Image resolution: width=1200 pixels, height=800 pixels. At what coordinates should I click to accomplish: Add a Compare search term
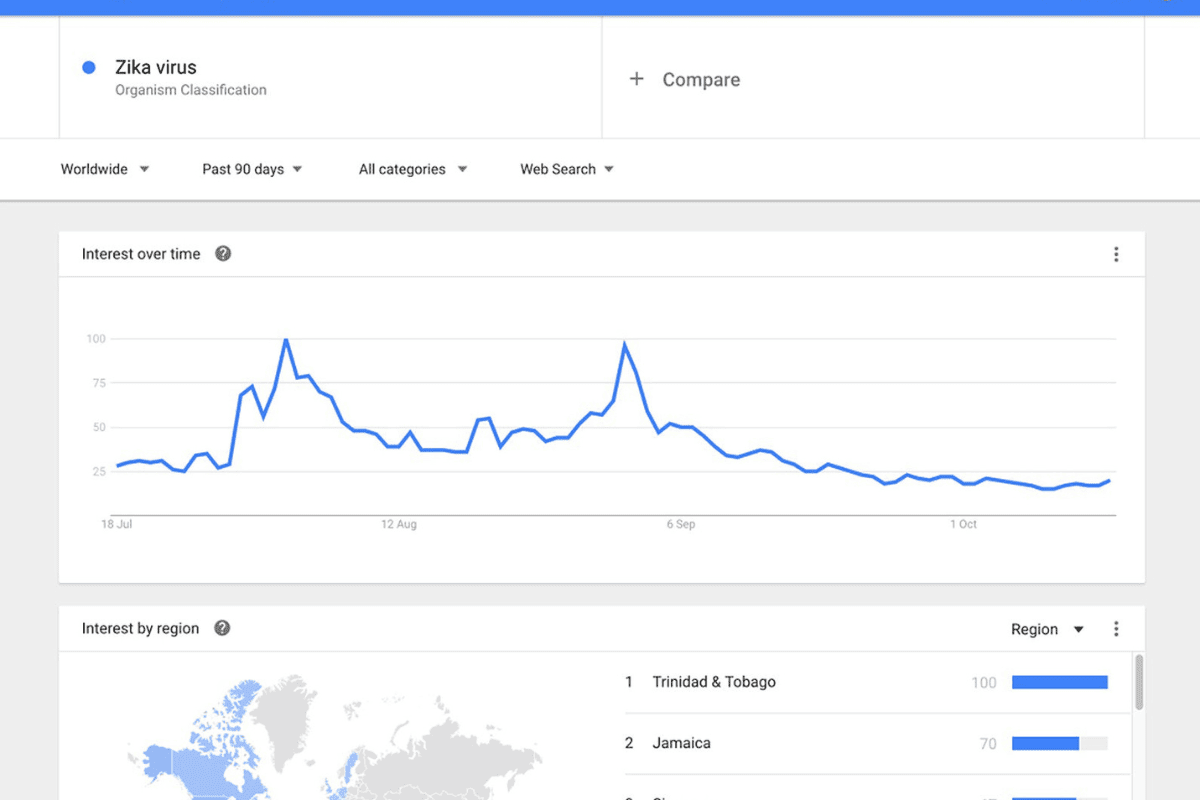coord(701,80)
